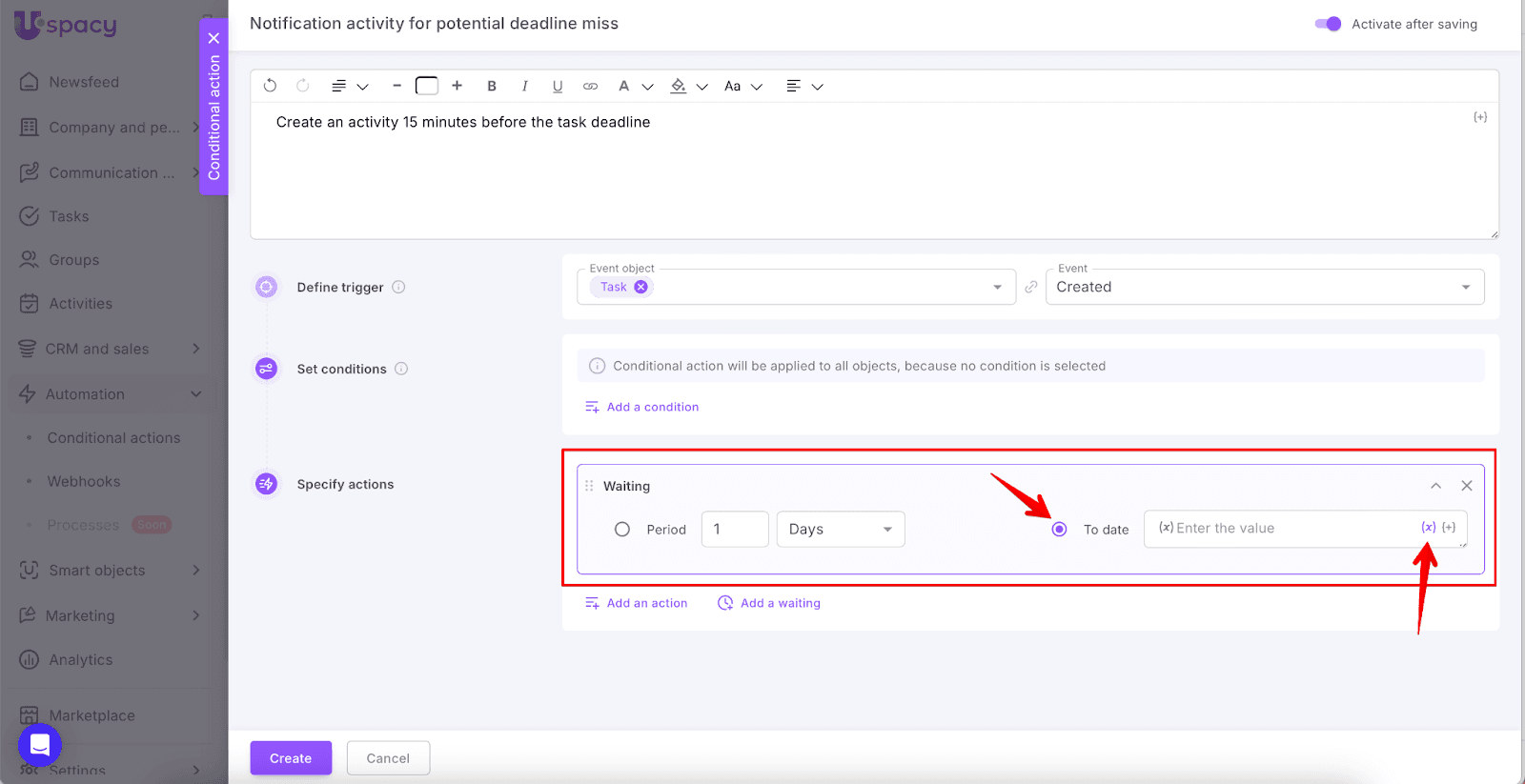This screenshot has width=1525, height=784.
Task: Apply italic formatting in the editor
Action: tap(524, 86)
